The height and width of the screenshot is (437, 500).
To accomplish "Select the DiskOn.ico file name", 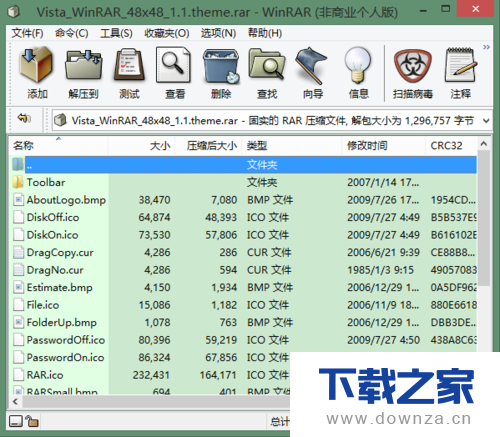I will [52, 235].
